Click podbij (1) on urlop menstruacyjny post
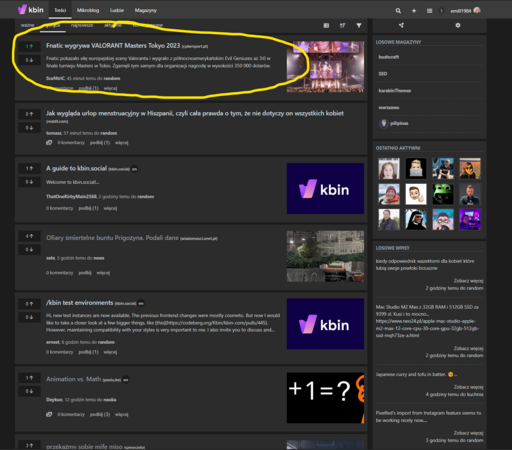Screen dimensions: 512x450 100,143
